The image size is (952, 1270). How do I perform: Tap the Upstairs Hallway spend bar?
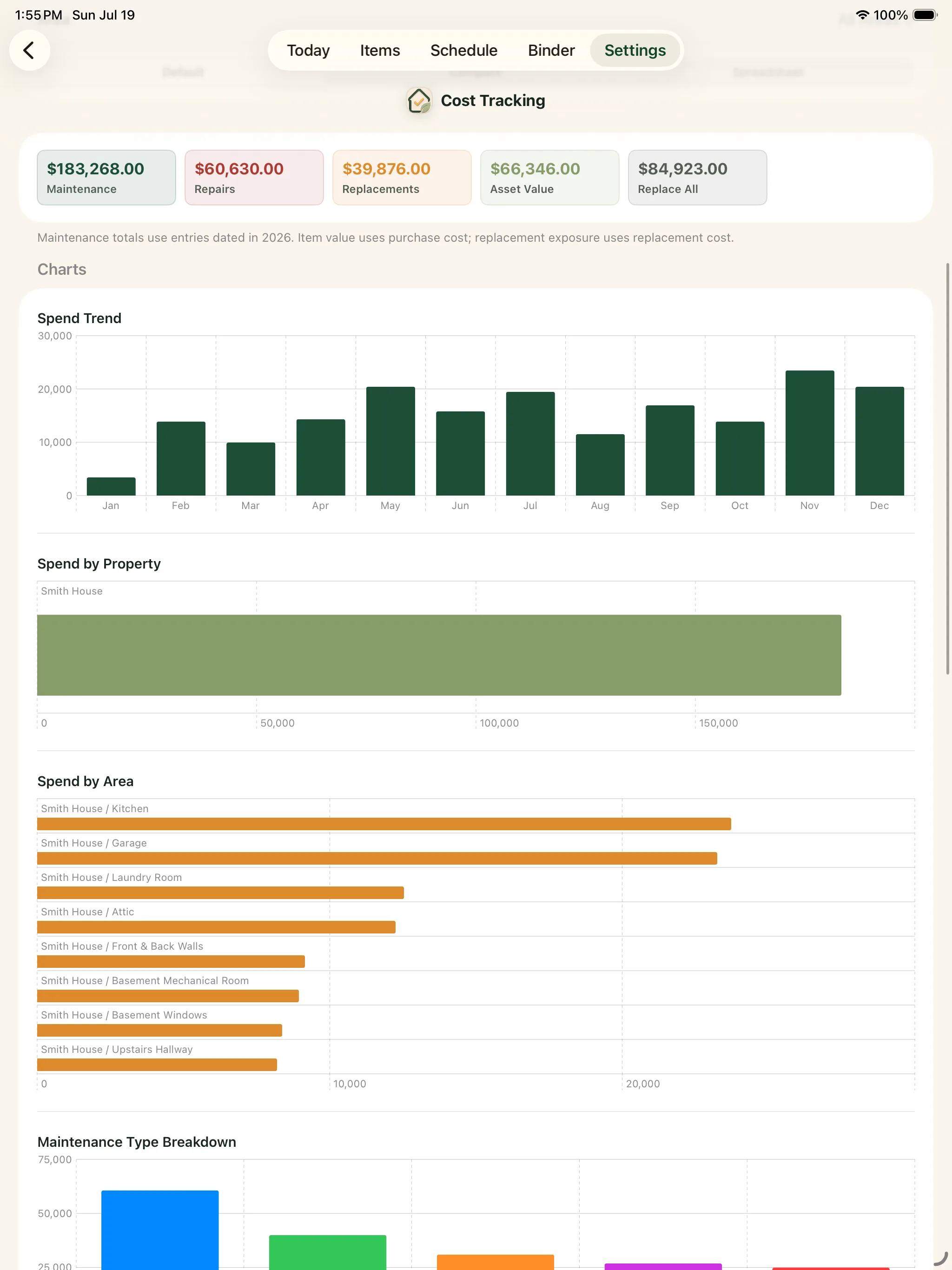157,1065
